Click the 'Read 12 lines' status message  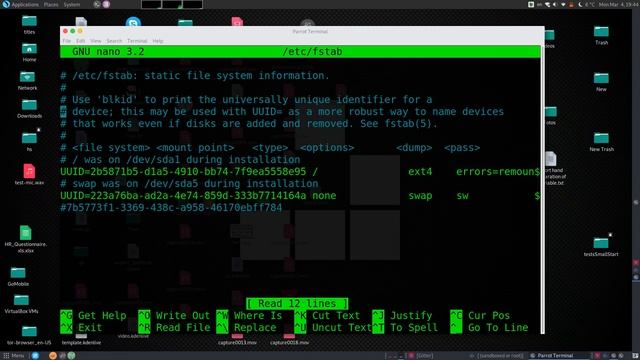(x=297, y=304)
